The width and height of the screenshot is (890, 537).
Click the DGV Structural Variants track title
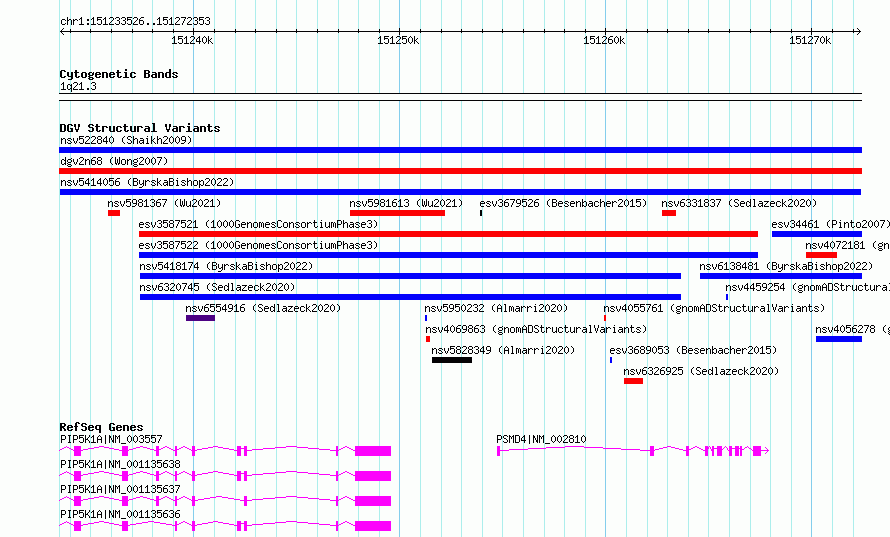click(x=140, y=128)
